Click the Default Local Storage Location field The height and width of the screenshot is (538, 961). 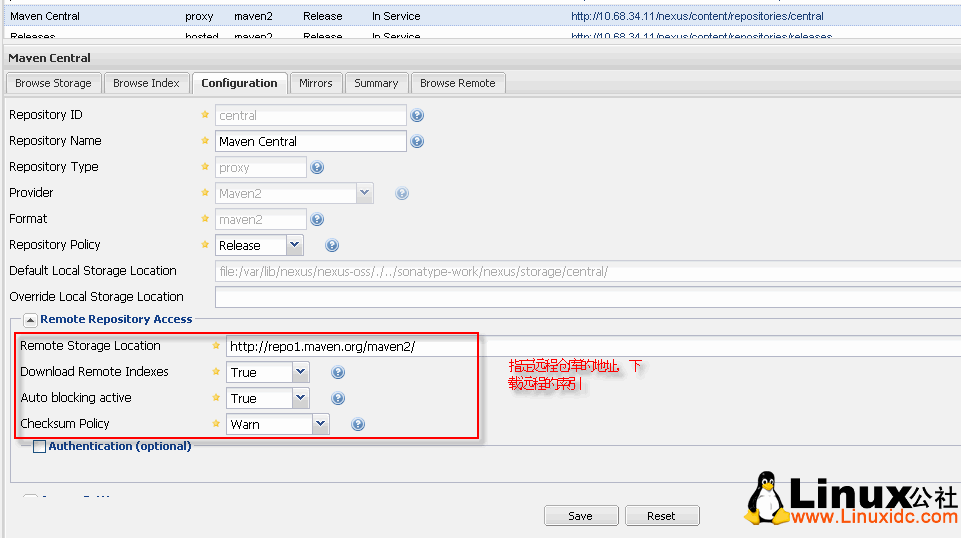588,271
